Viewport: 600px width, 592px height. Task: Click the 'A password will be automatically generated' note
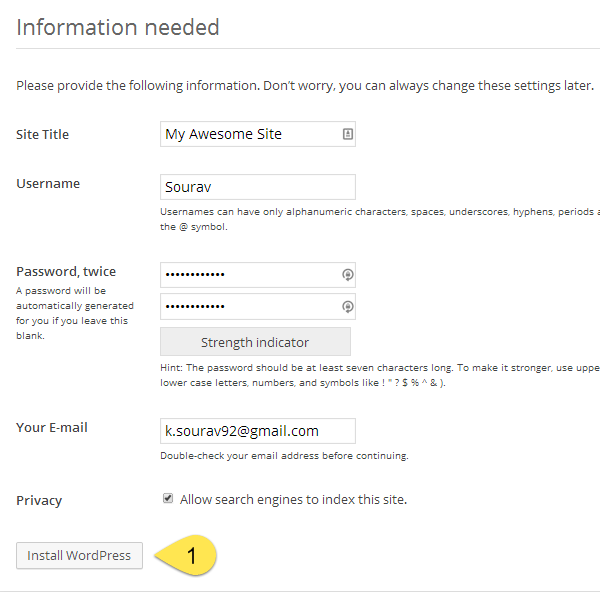click(75, 313)
